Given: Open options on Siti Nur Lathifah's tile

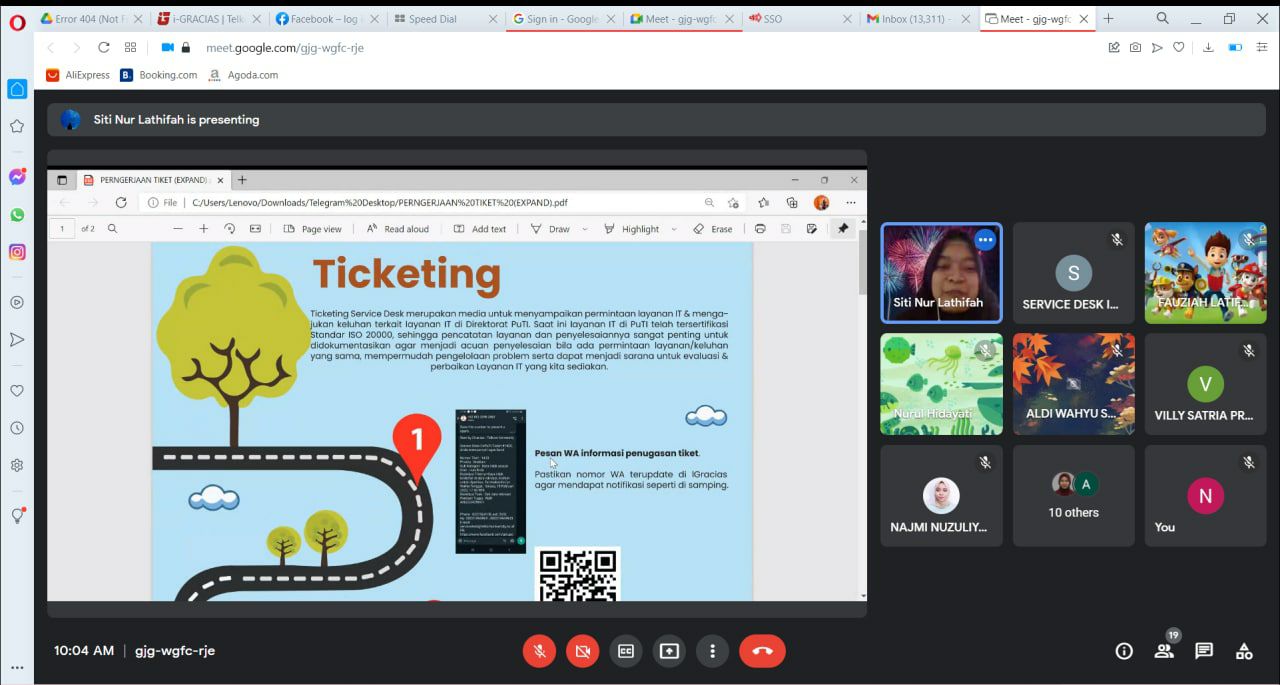Looking at the screenshot, I should coord(985,240).
